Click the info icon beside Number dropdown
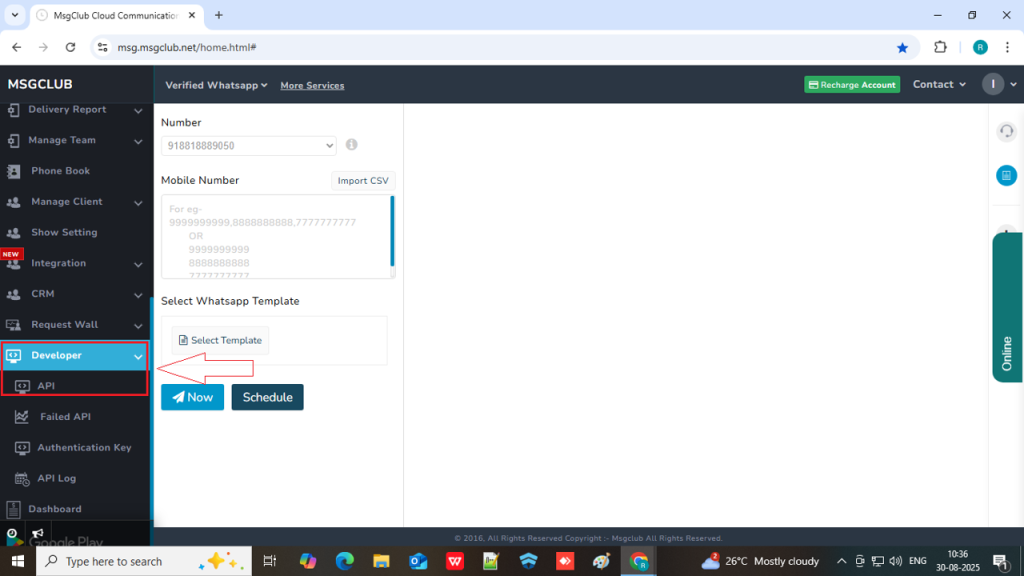Screen dimensions: 1024x576 351,145
